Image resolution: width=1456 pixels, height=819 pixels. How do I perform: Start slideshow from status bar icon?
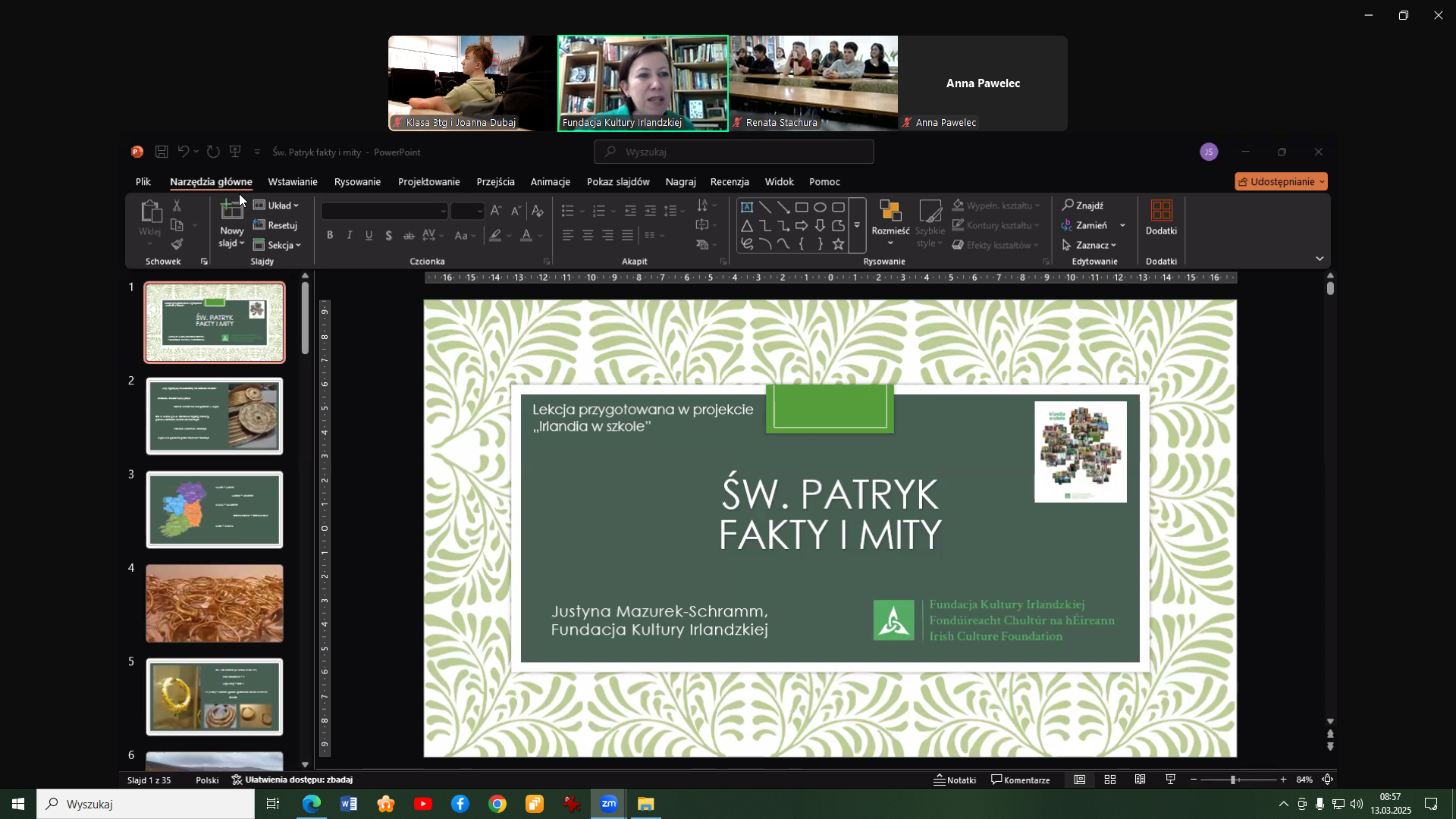[1171, 780]
